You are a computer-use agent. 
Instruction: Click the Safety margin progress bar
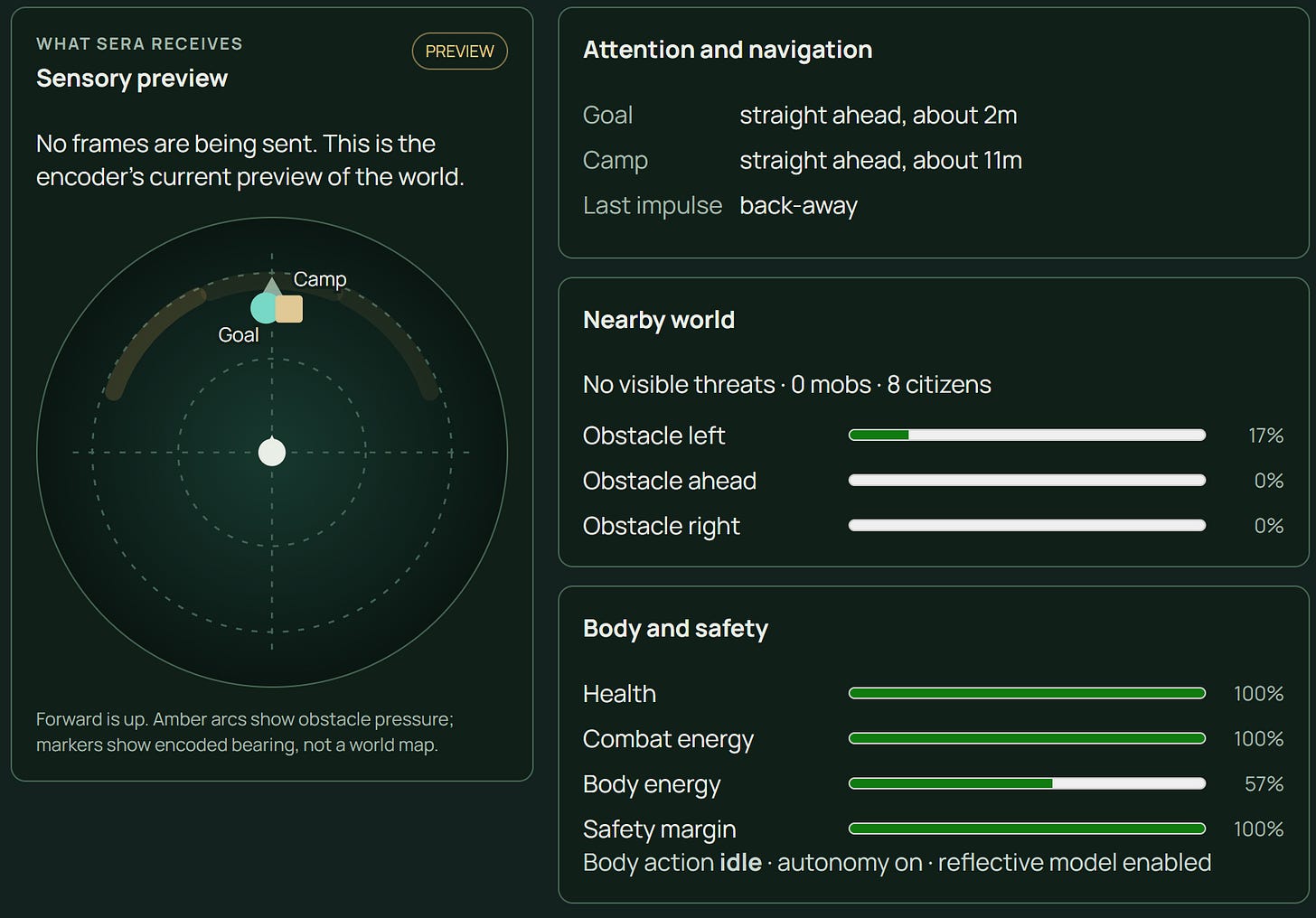[x=1027, y=829]
